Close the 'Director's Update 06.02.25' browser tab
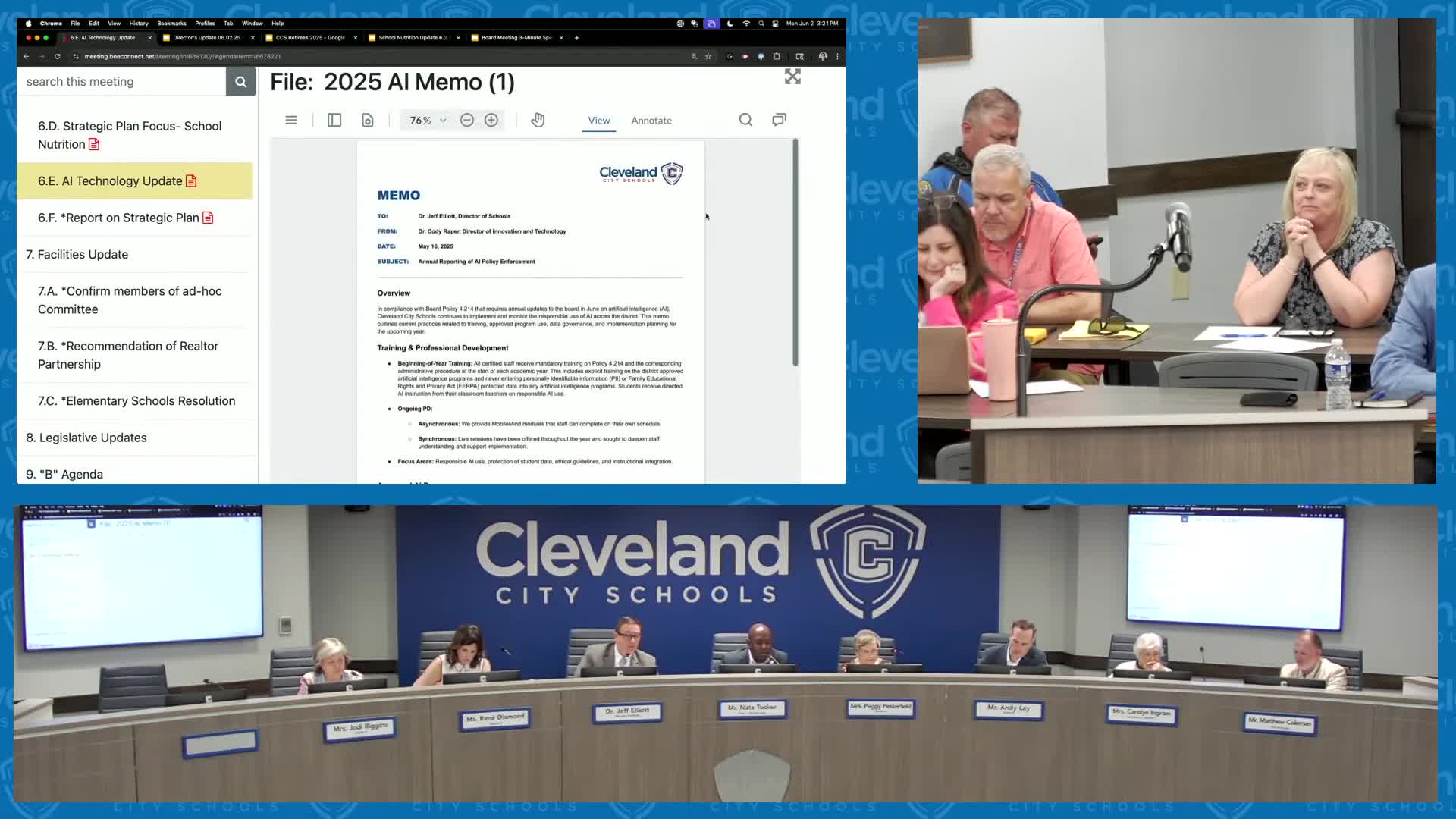1456x819 pixels. point(253,37)
